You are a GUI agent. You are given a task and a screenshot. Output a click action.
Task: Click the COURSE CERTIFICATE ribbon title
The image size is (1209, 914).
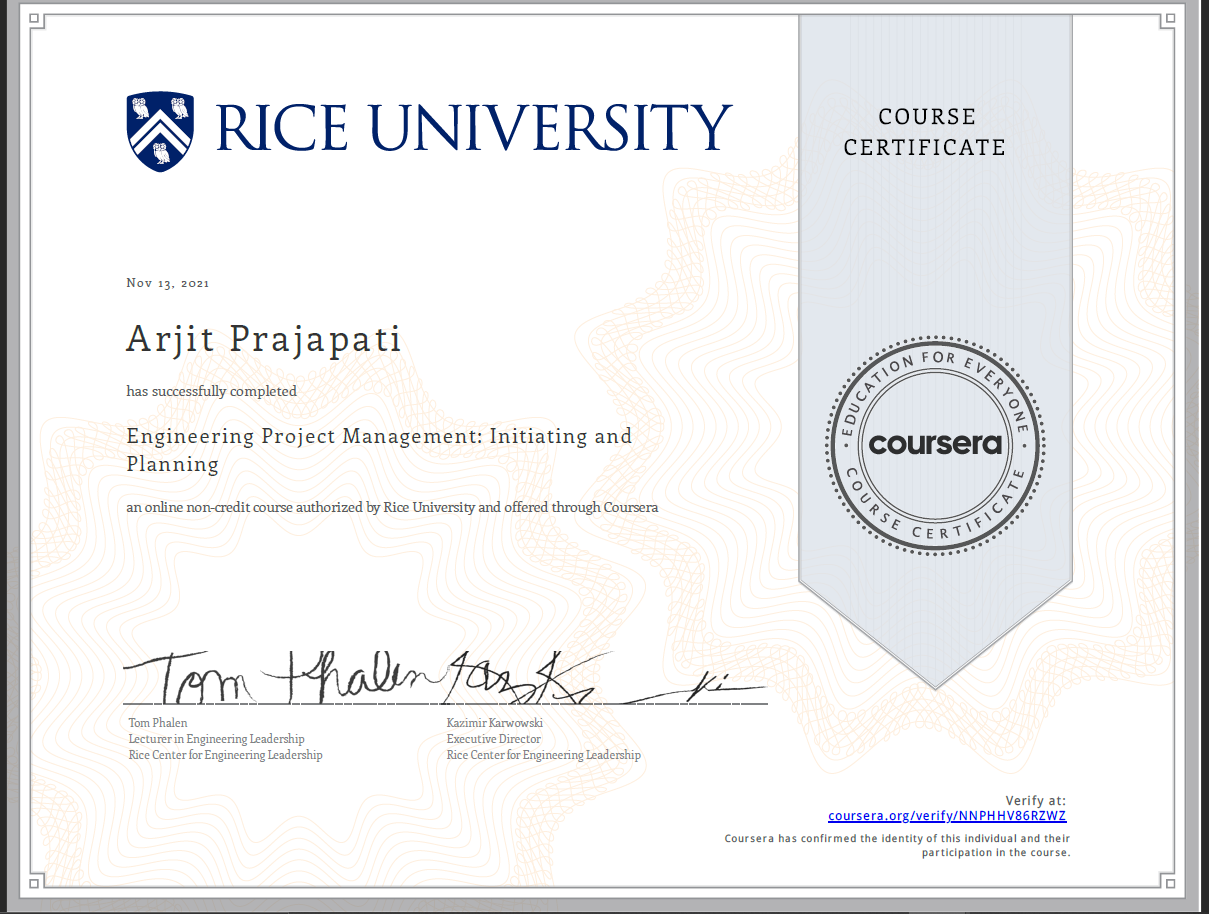(x=925, y=133)
